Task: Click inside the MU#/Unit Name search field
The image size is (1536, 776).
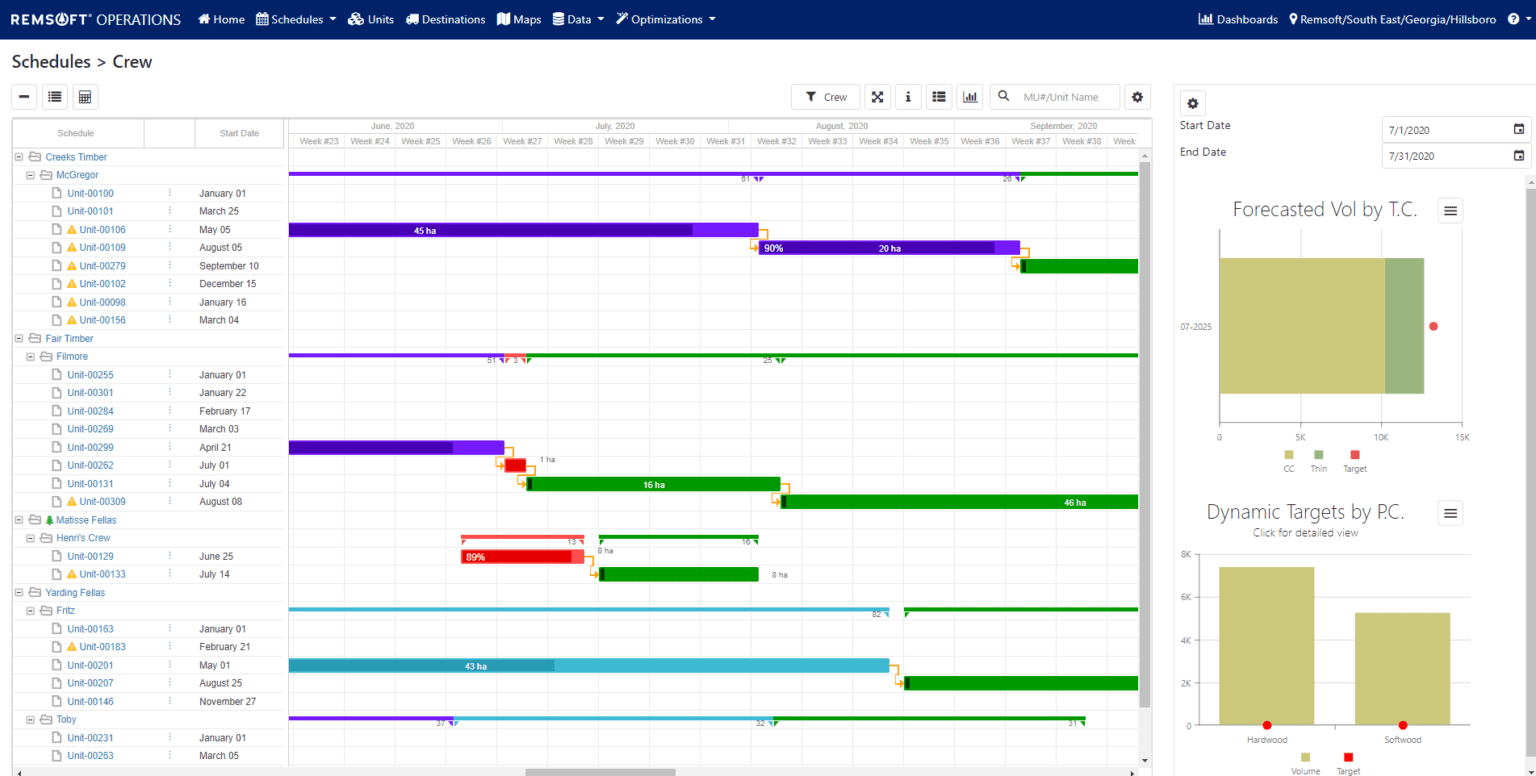Action: [x=1060, y=96]
